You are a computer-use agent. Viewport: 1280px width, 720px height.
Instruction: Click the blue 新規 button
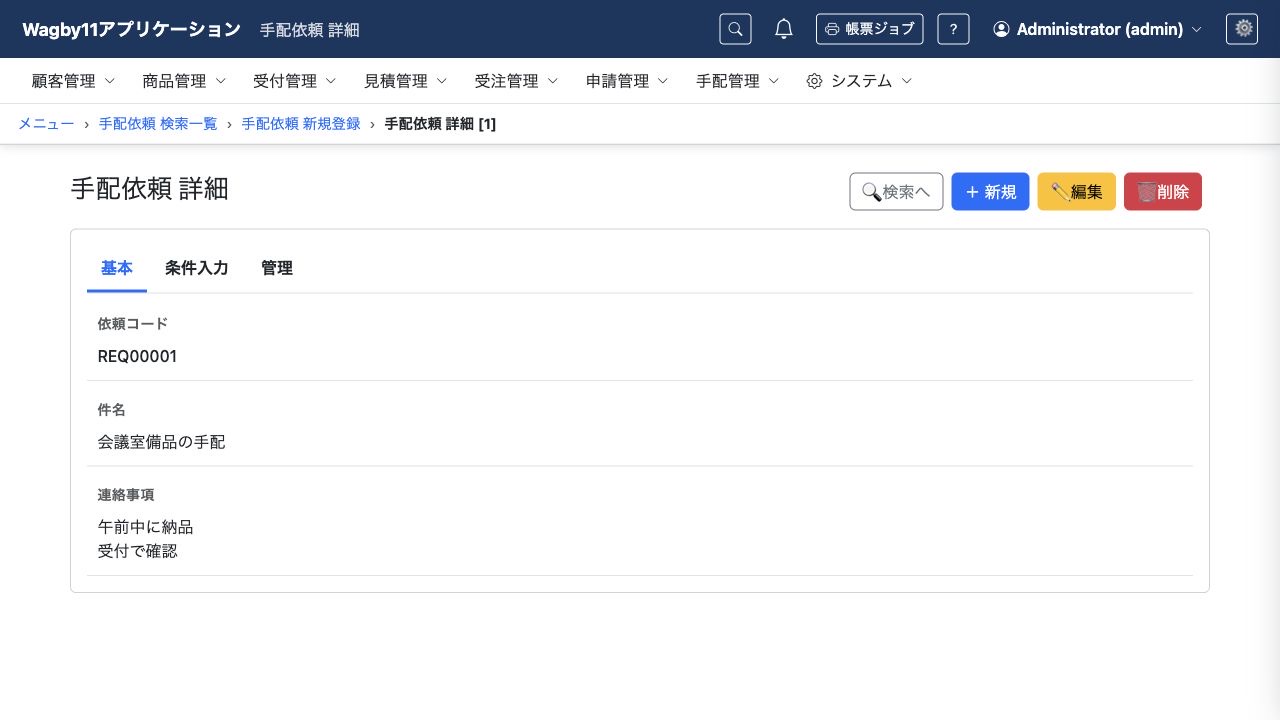click(x=990, y=192)
